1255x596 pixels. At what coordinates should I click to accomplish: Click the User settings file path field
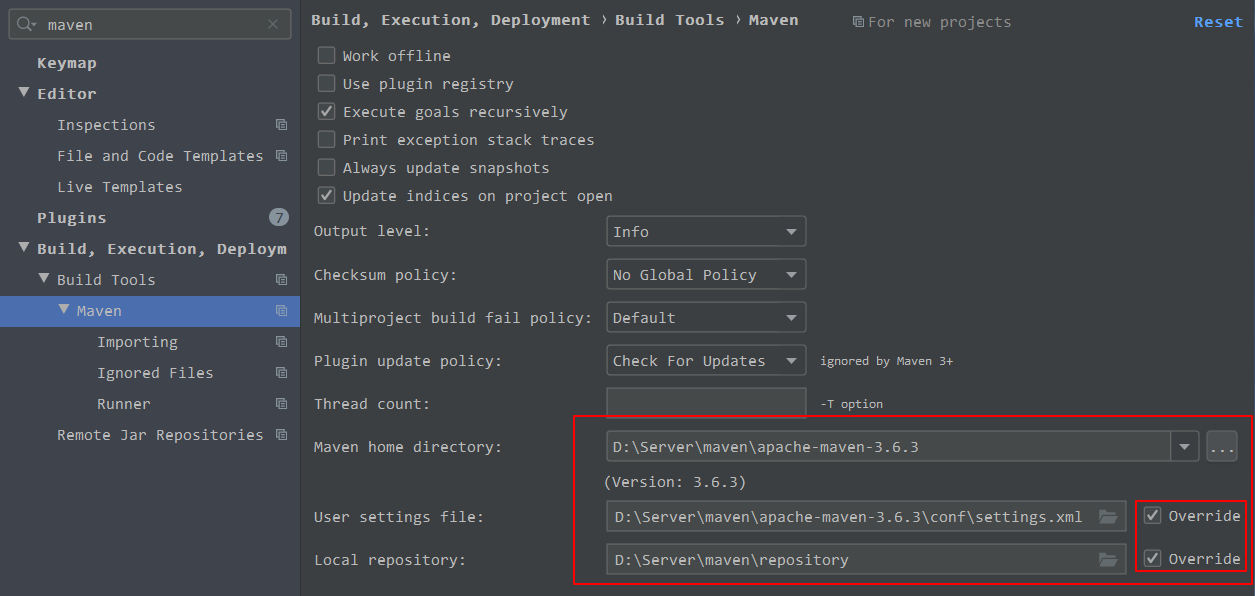point(866,517)
